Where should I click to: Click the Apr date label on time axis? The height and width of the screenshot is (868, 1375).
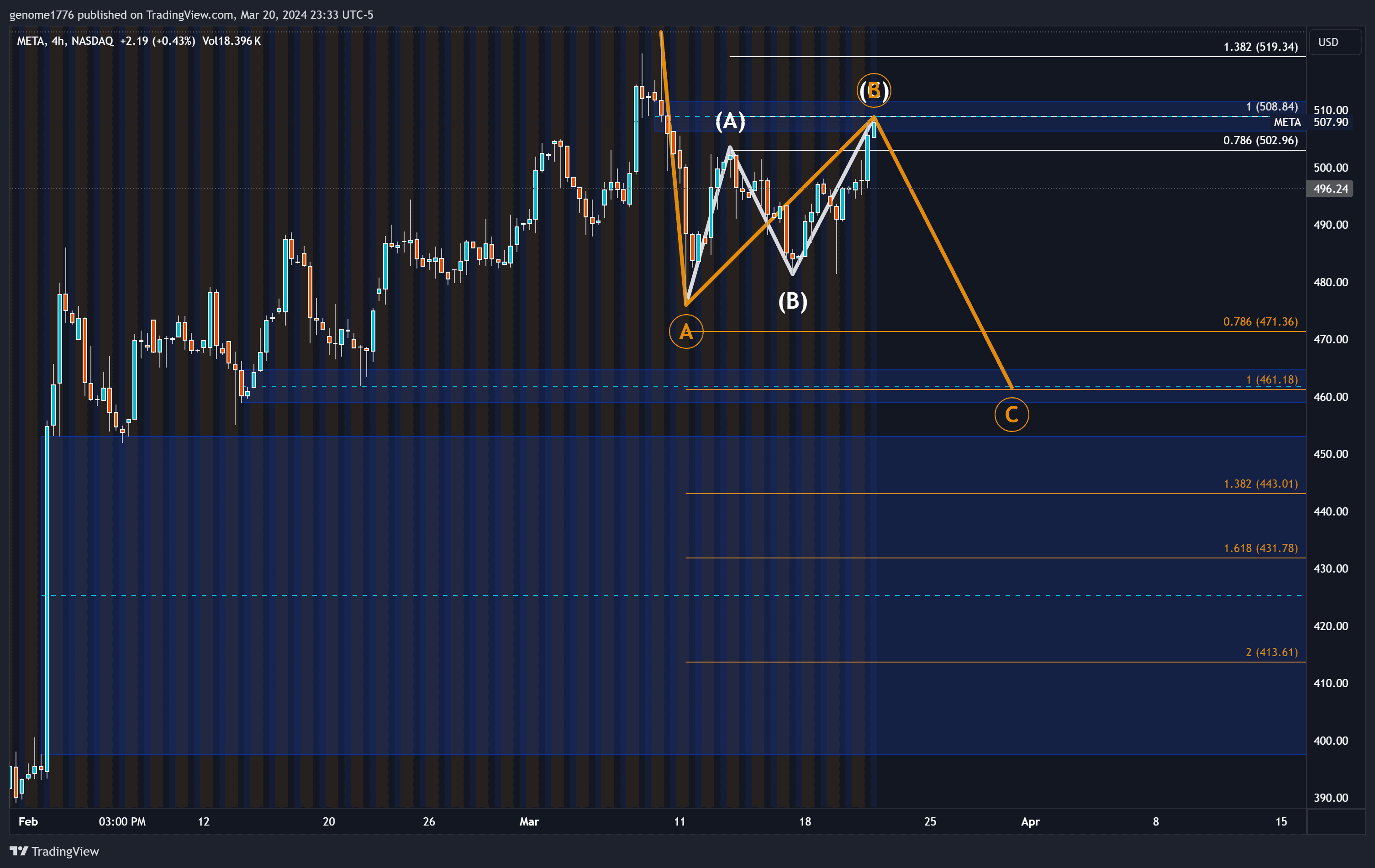click(x=1031, y=822)
